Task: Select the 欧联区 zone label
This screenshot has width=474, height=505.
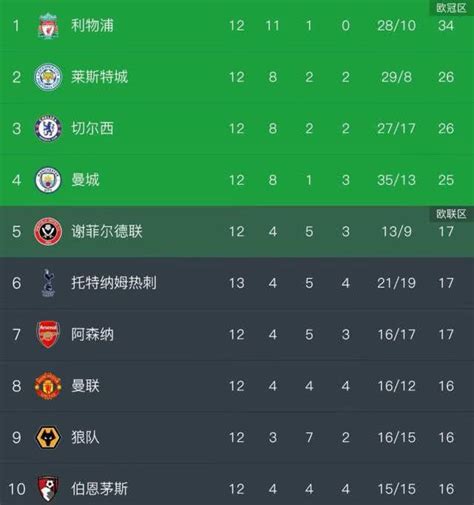Action: pos(451,214)
